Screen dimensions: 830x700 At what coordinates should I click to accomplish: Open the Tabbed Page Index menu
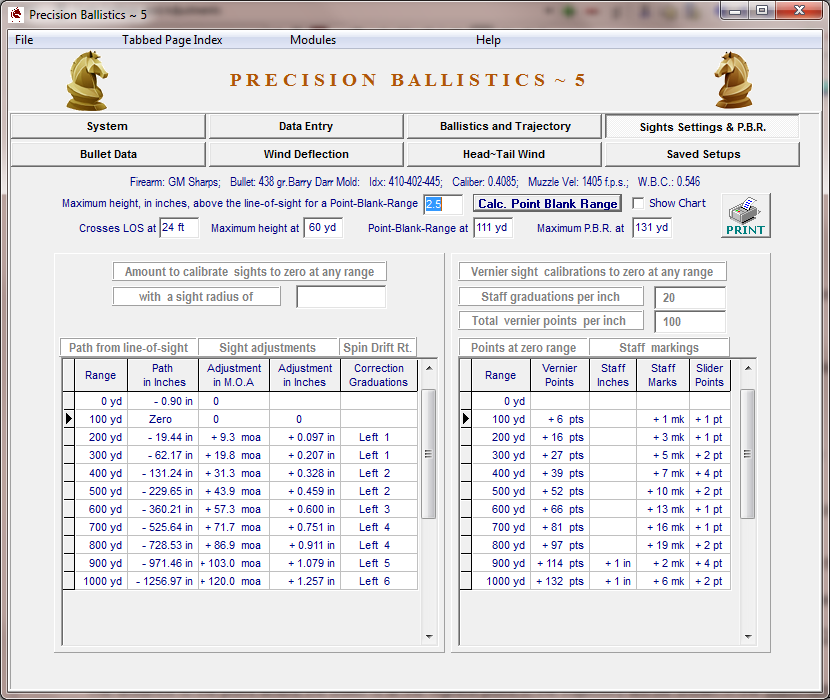coord(172,40)
